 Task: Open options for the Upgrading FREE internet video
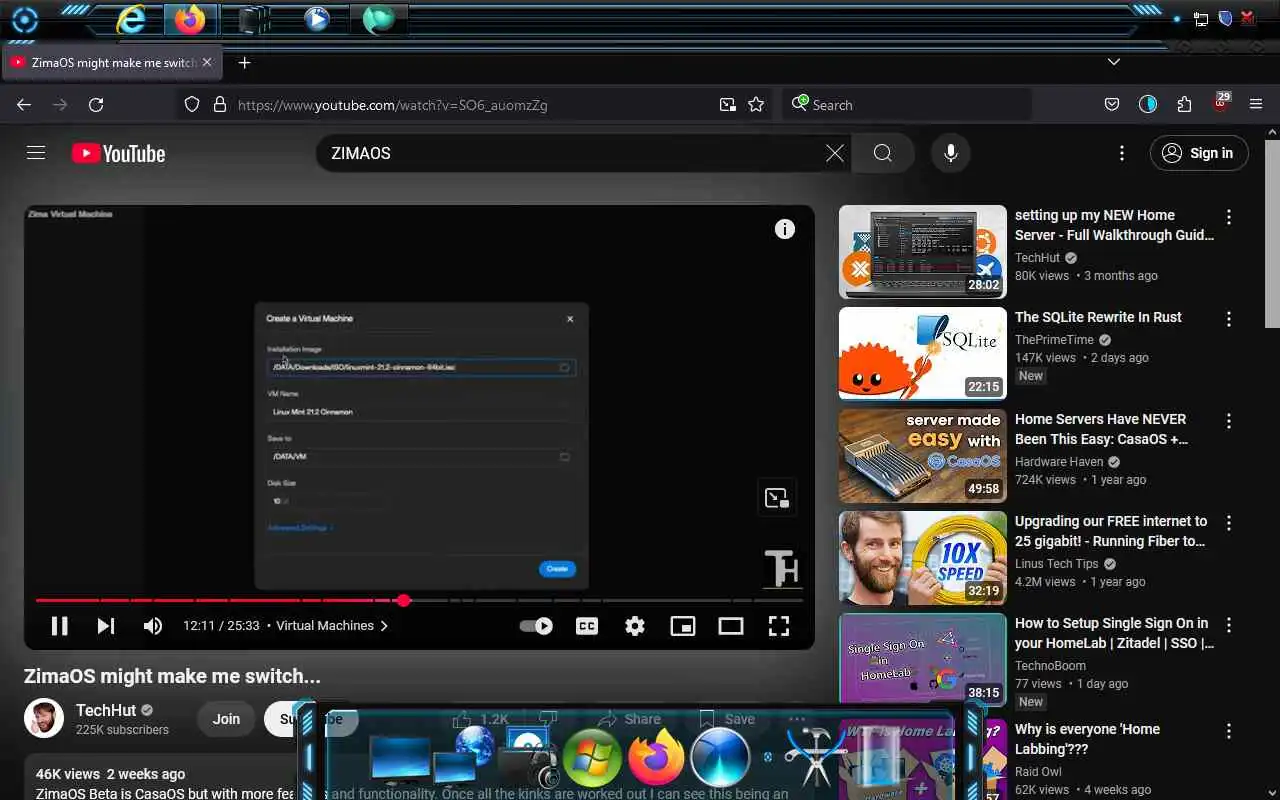[x=1229, y=523]
